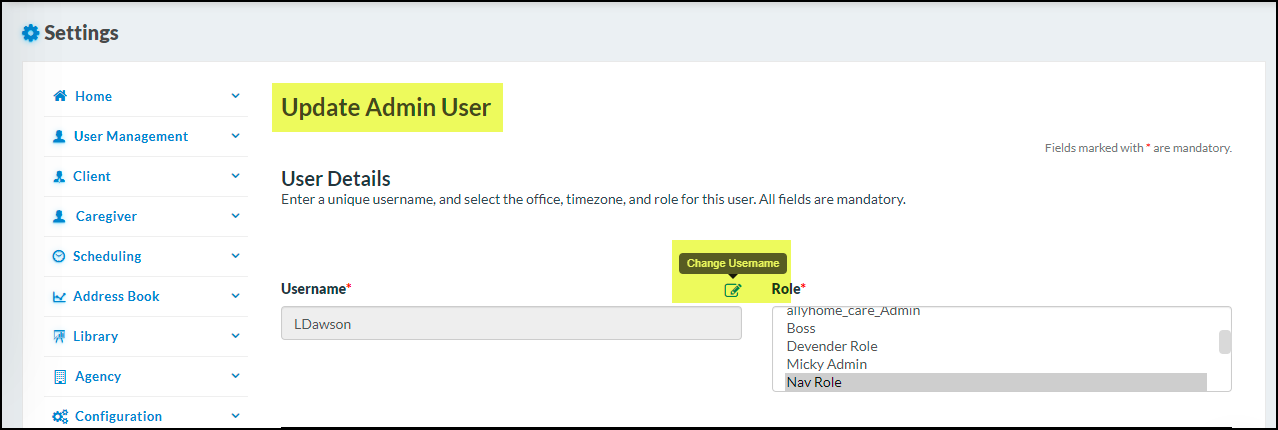The width and height of the screenshot is (1278, 430).
Task: Select Devender Role in the Role list
Action: [831, 346]
